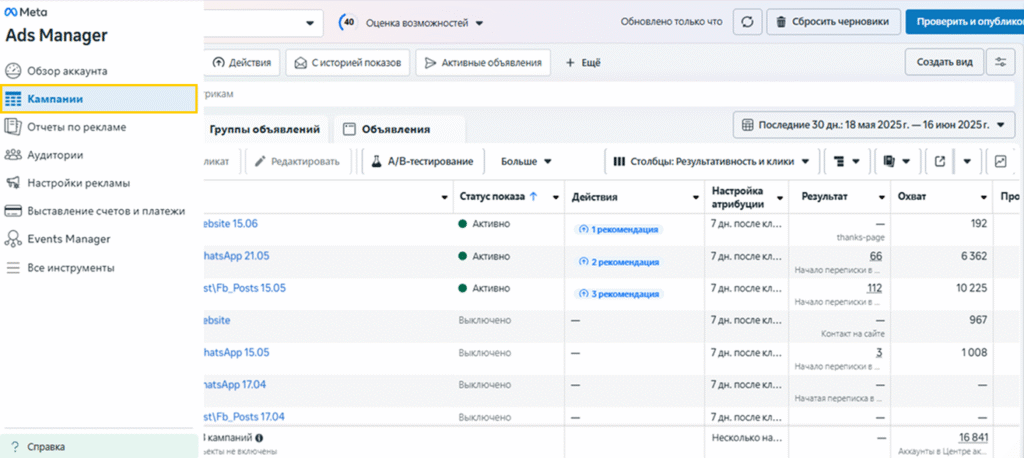Open Аудитории people icon in sidebar
The height and width of the screenshot is (458, 1024).
(13, 155)
